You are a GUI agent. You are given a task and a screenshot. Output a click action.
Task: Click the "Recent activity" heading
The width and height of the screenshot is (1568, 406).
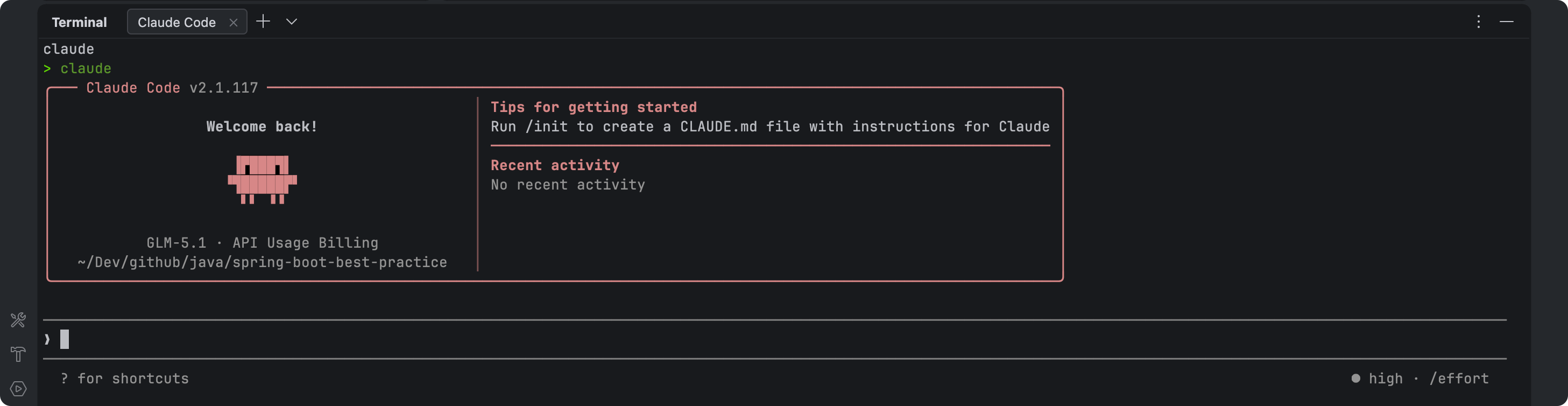pyautogui.click(x=555, y=165)
